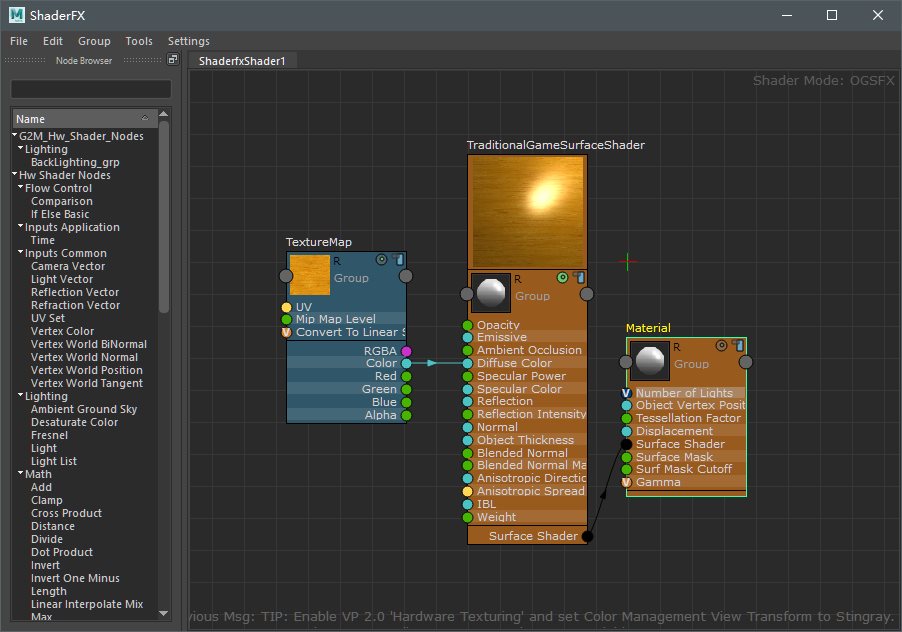Select the Dot Product node in the browser list
The height and width of the screenshot is (632, 902).
(x=62, y=552)
